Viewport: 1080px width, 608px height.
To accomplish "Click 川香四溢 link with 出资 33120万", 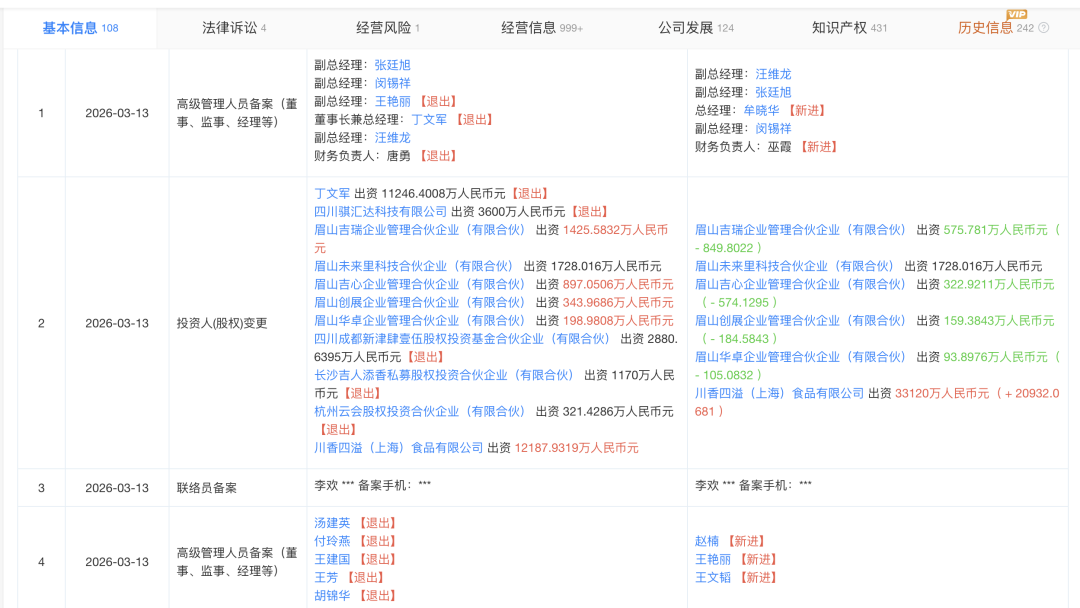I will (x=780, y=393).
